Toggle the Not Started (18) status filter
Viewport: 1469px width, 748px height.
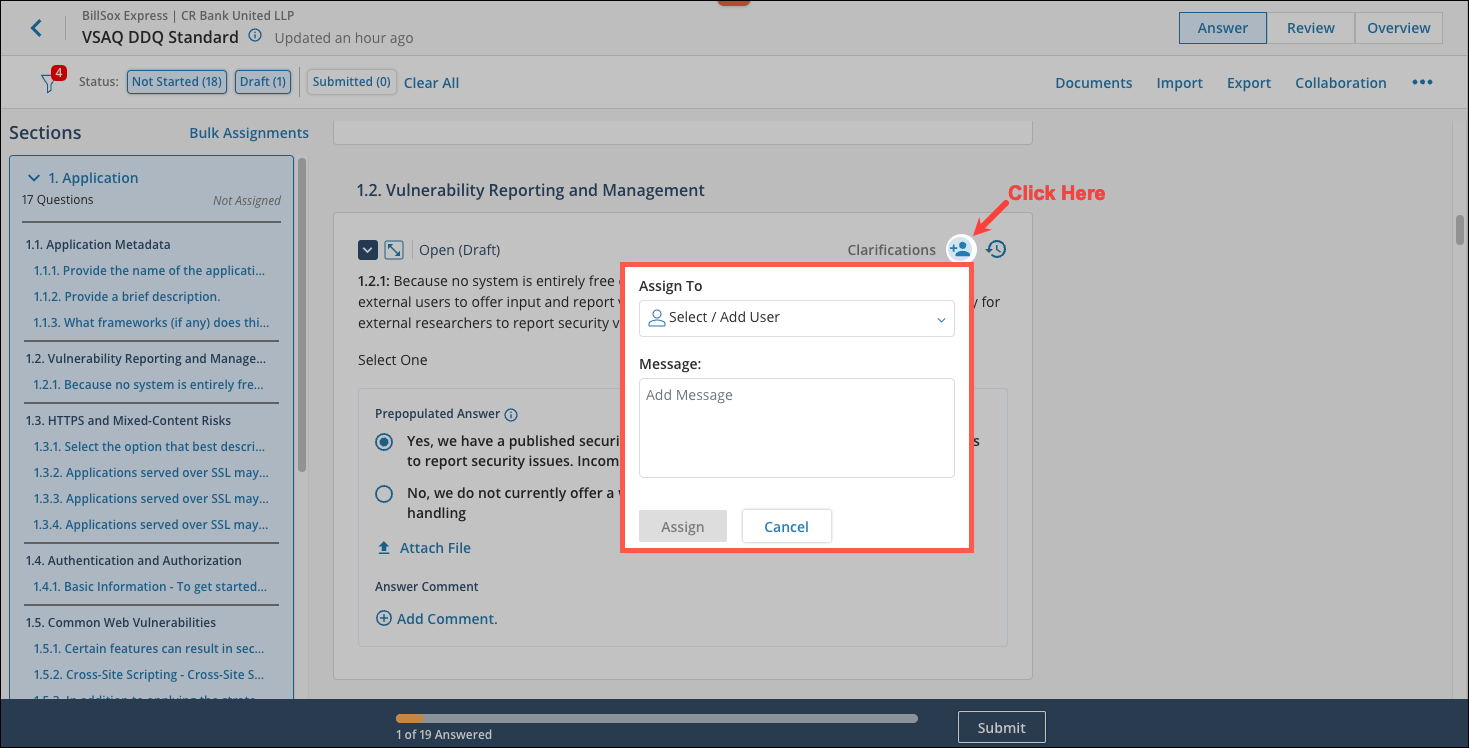coord(176,82)
